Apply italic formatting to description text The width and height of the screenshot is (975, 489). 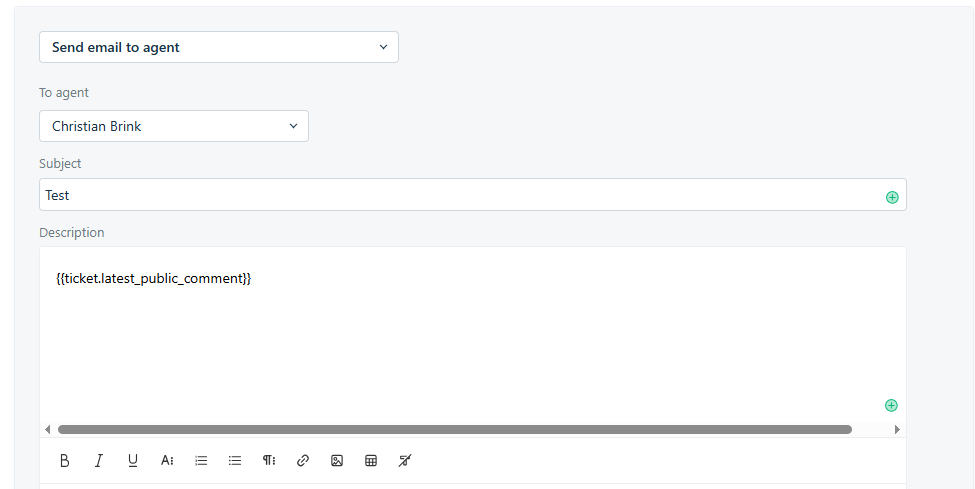[98, 460]
